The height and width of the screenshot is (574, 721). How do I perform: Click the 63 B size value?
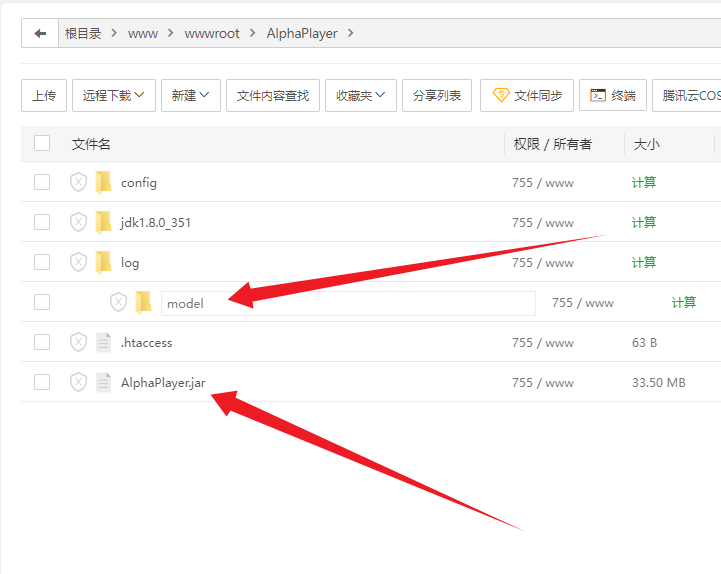644,343
